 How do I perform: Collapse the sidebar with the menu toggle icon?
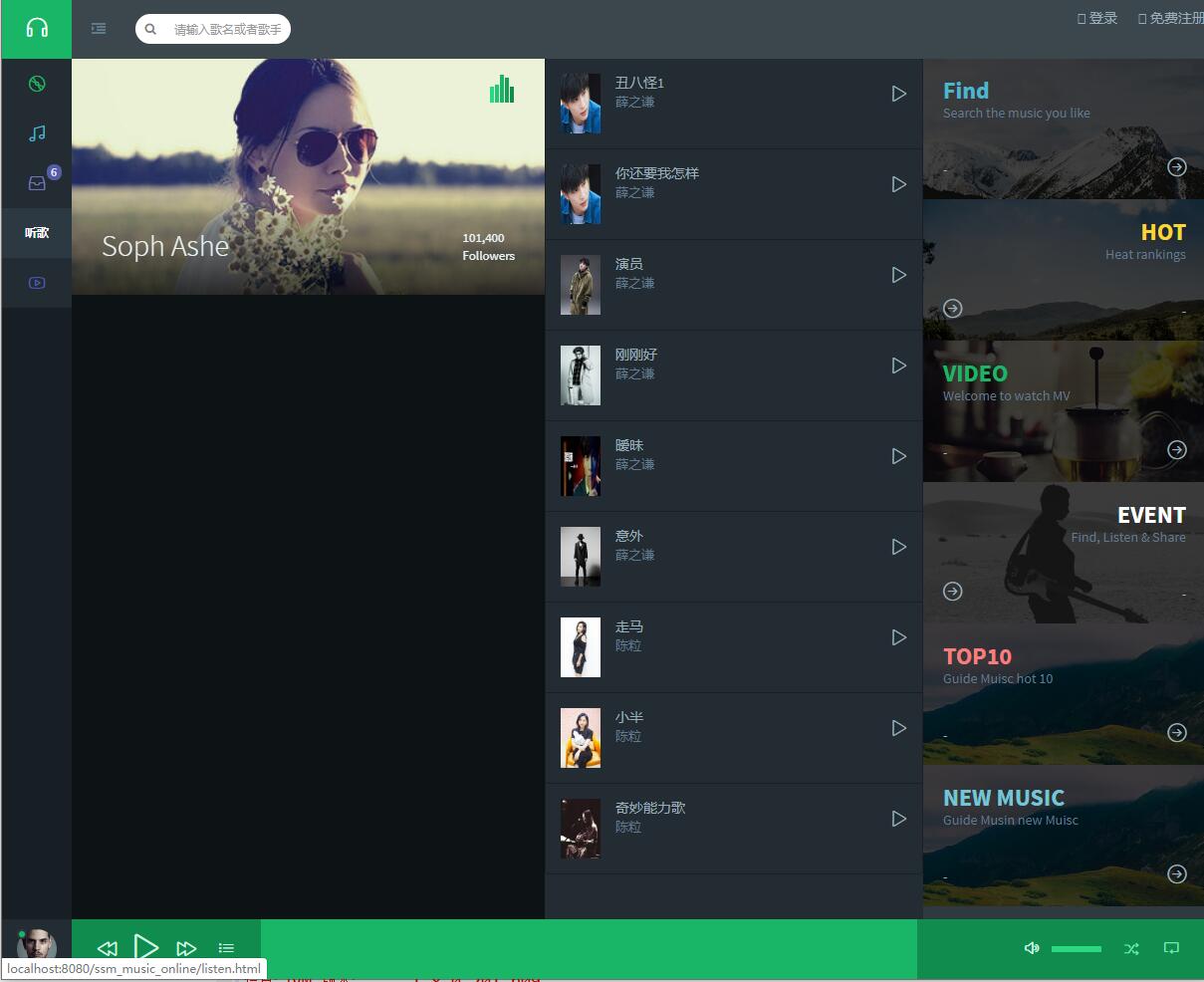99,29
